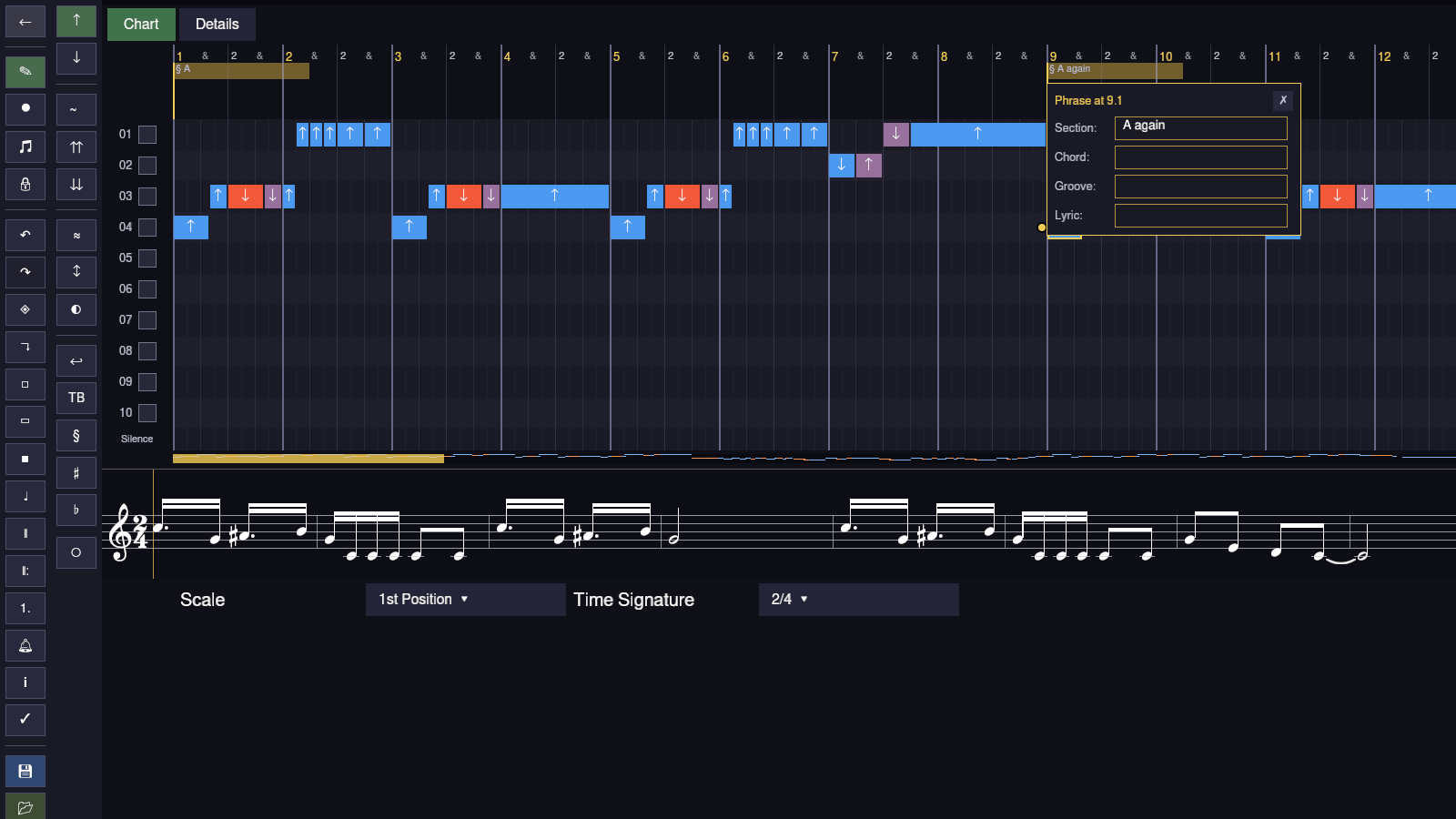1456x819 pixels.
Task: Click the quarter note tool
Action: tap(25, 496)
